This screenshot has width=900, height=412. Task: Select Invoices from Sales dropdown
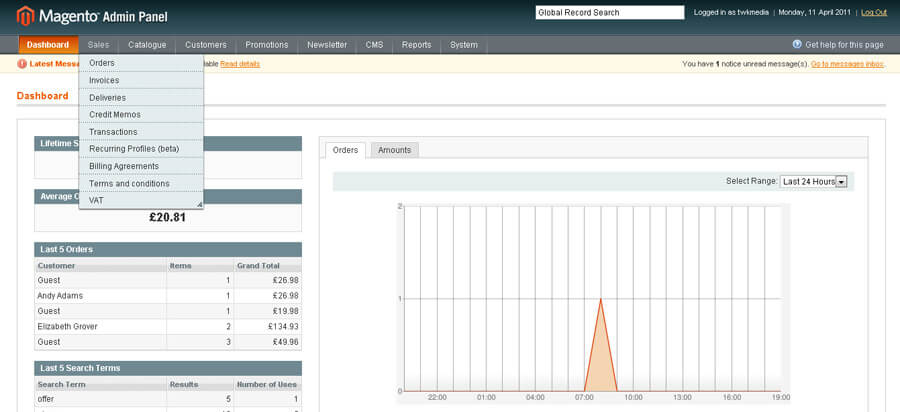[141, 80]
